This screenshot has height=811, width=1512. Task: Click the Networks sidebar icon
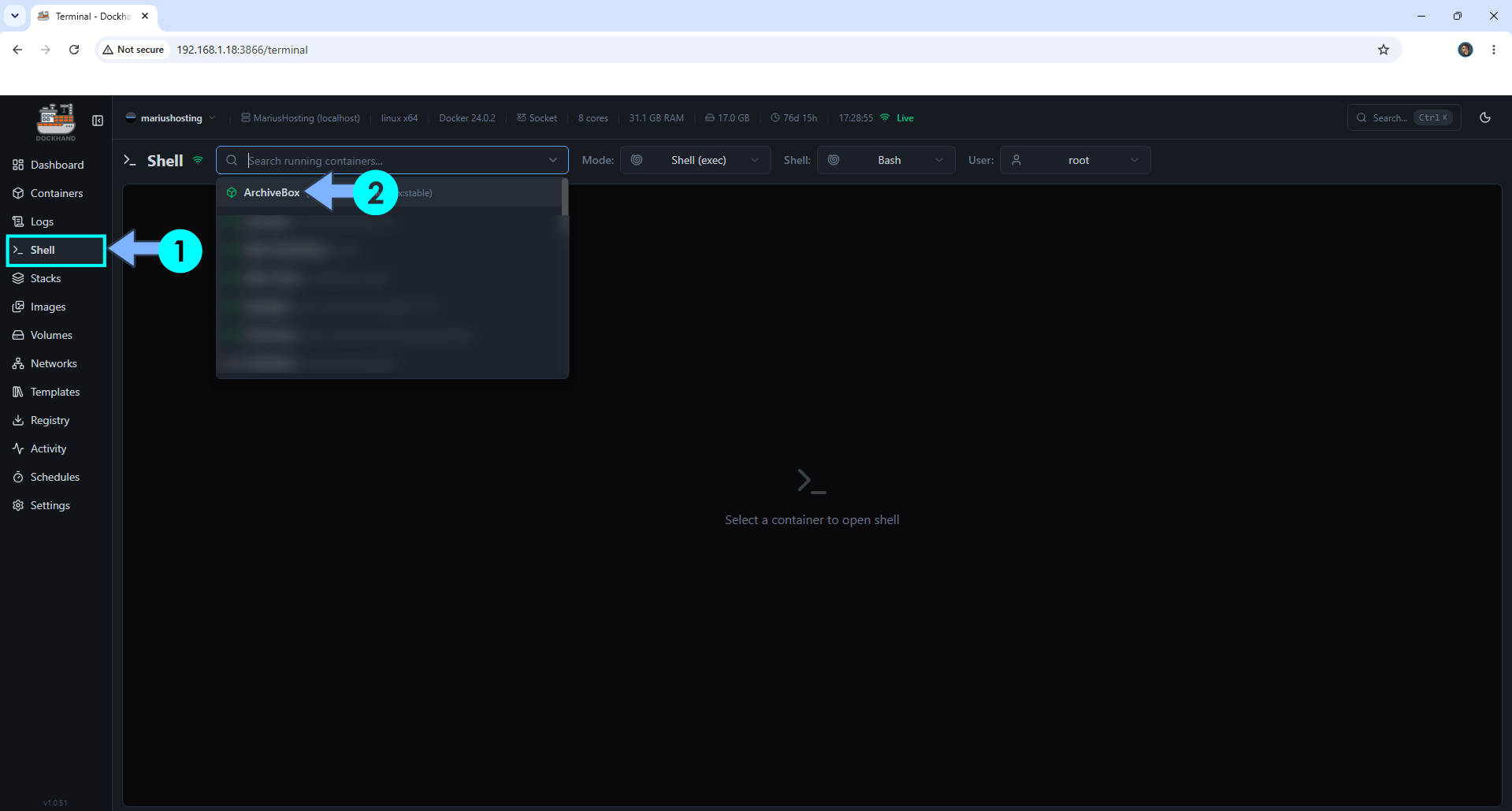point(18,363)
